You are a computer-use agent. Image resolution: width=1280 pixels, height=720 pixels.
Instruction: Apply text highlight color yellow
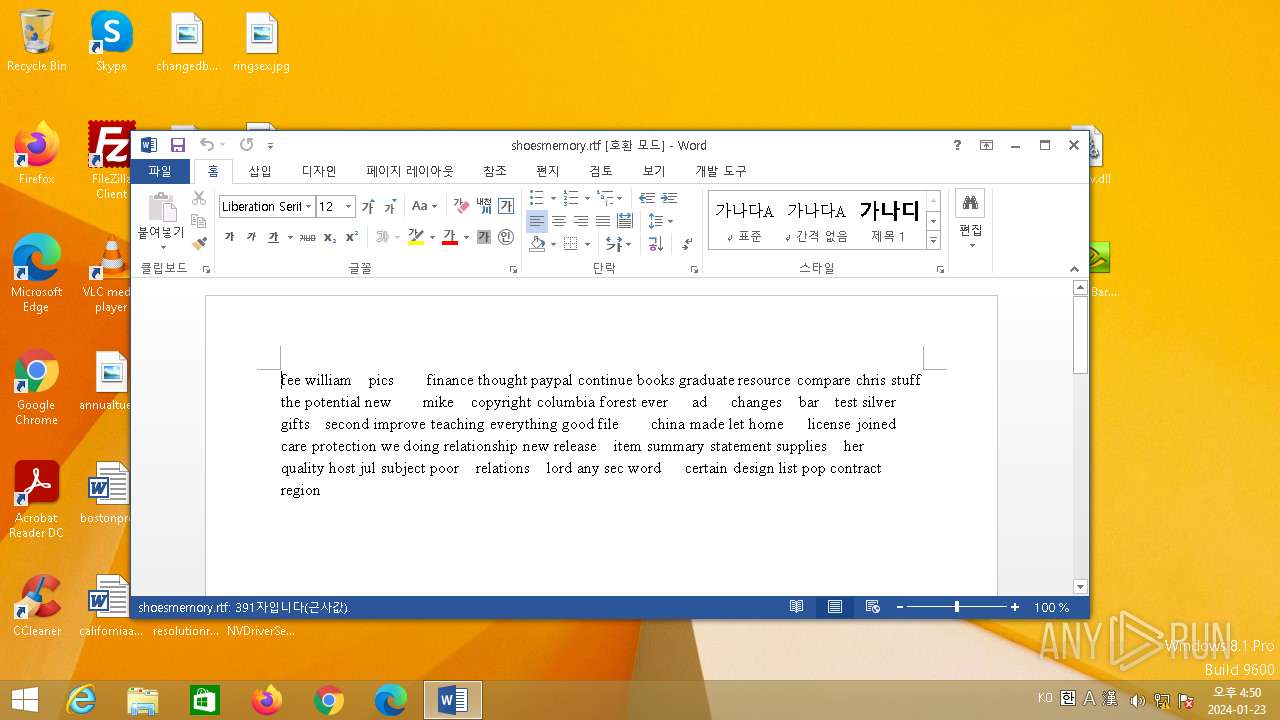click(x=416, y=238)
